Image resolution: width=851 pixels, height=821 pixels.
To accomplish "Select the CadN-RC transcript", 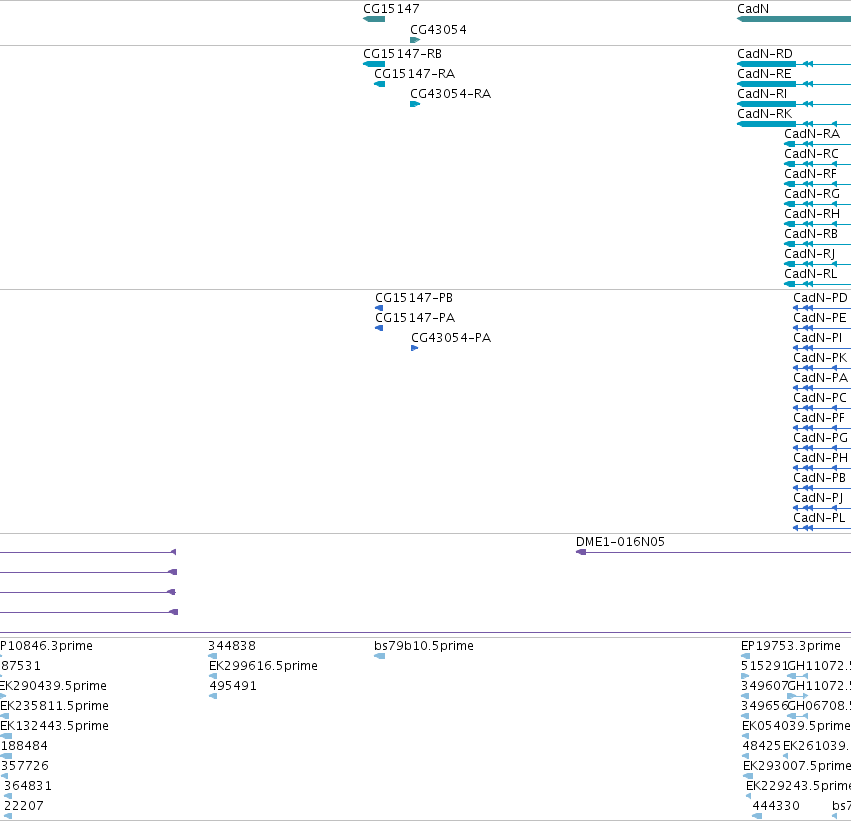I will coord(817,164).
